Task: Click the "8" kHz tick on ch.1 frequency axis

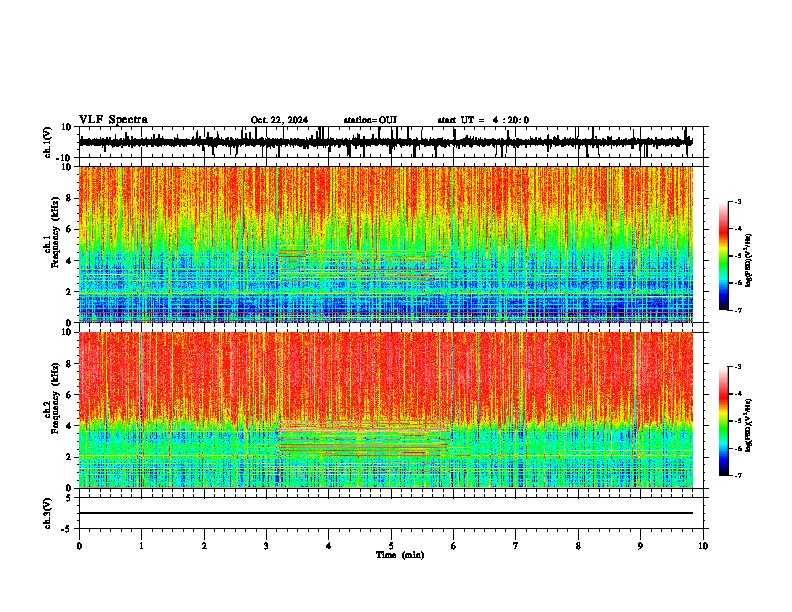Action: click(x=70, y=198)
